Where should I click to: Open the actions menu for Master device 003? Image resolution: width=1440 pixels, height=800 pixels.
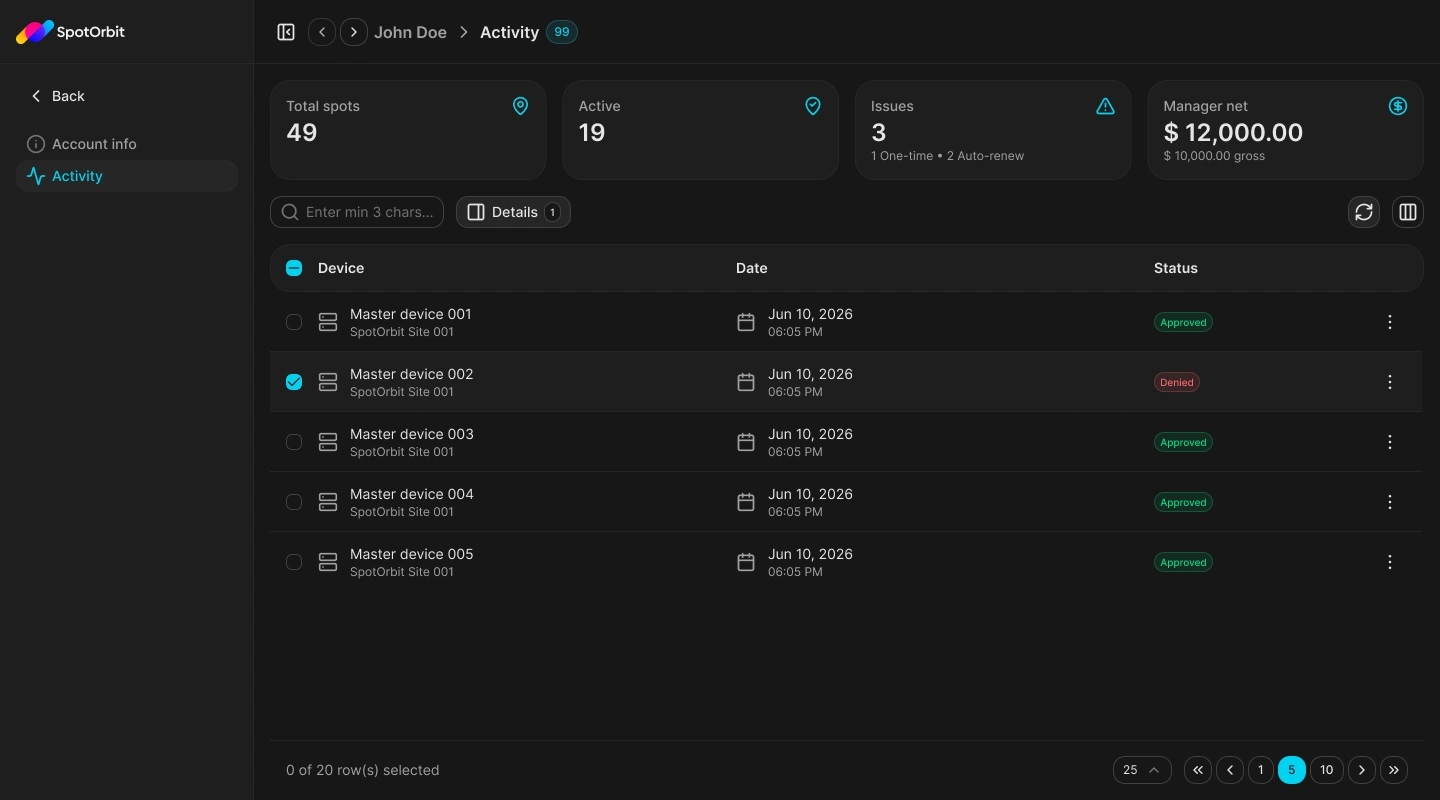point(1390,442)
